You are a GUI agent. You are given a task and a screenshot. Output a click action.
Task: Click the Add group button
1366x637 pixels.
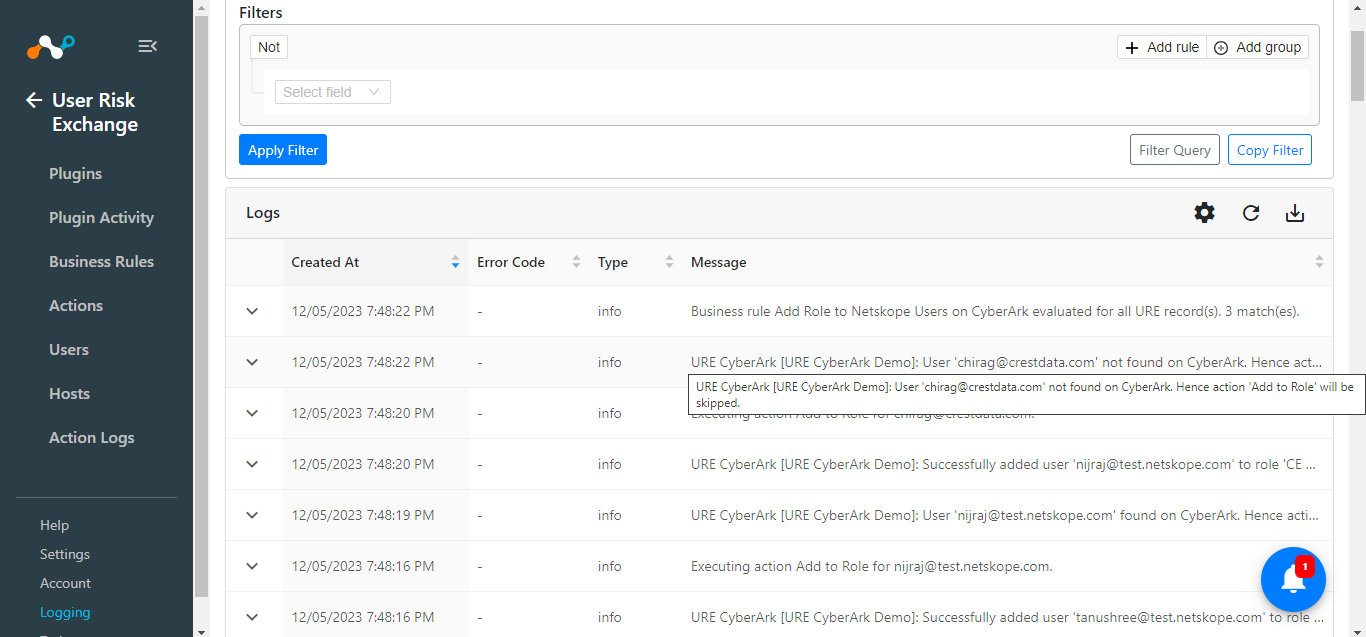point(1258,47)
